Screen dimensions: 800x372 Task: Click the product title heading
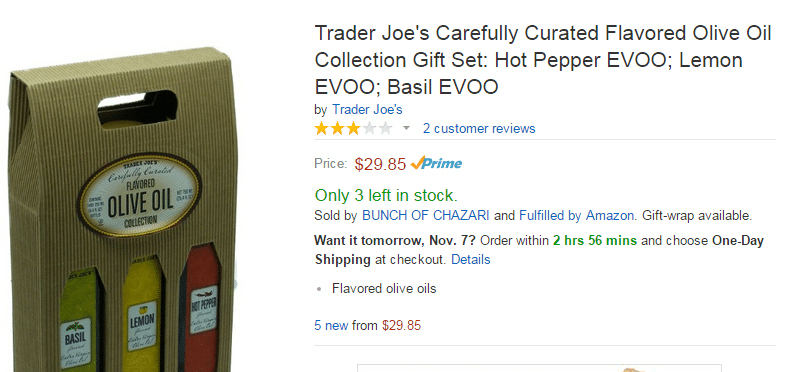click(543, 60)
